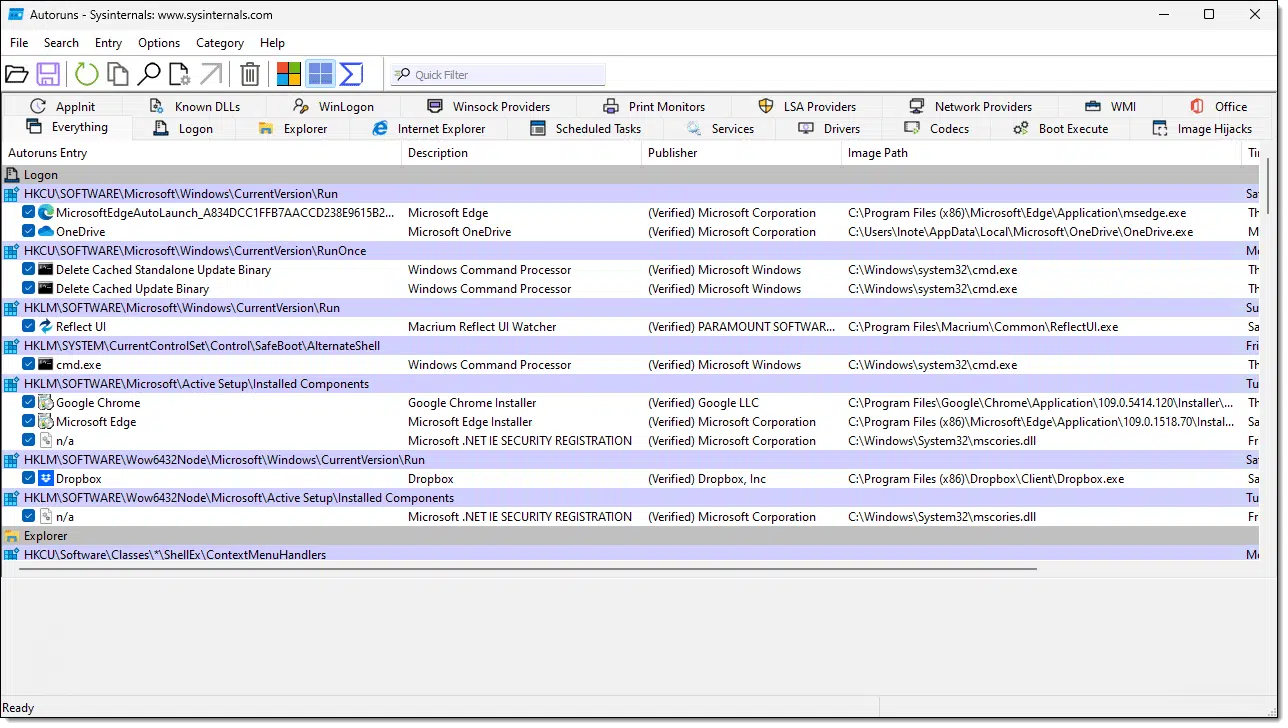Switch to the LSA Providers tab
Viewport: 1288px width, 728px height.
pyautogui.click(x=807, y=106)
